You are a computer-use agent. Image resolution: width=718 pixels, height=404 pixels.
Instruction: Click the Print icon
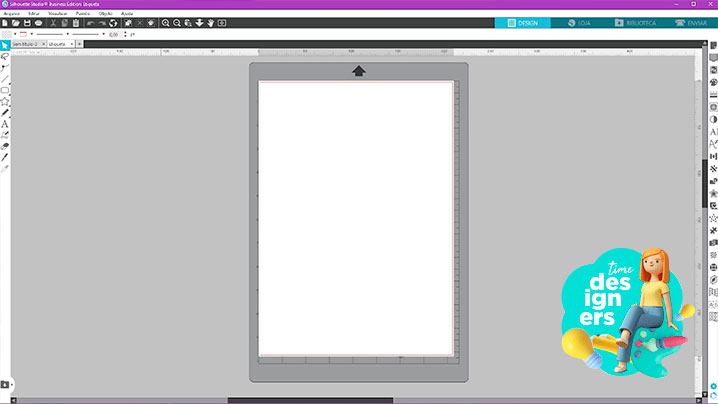point(38,23)
